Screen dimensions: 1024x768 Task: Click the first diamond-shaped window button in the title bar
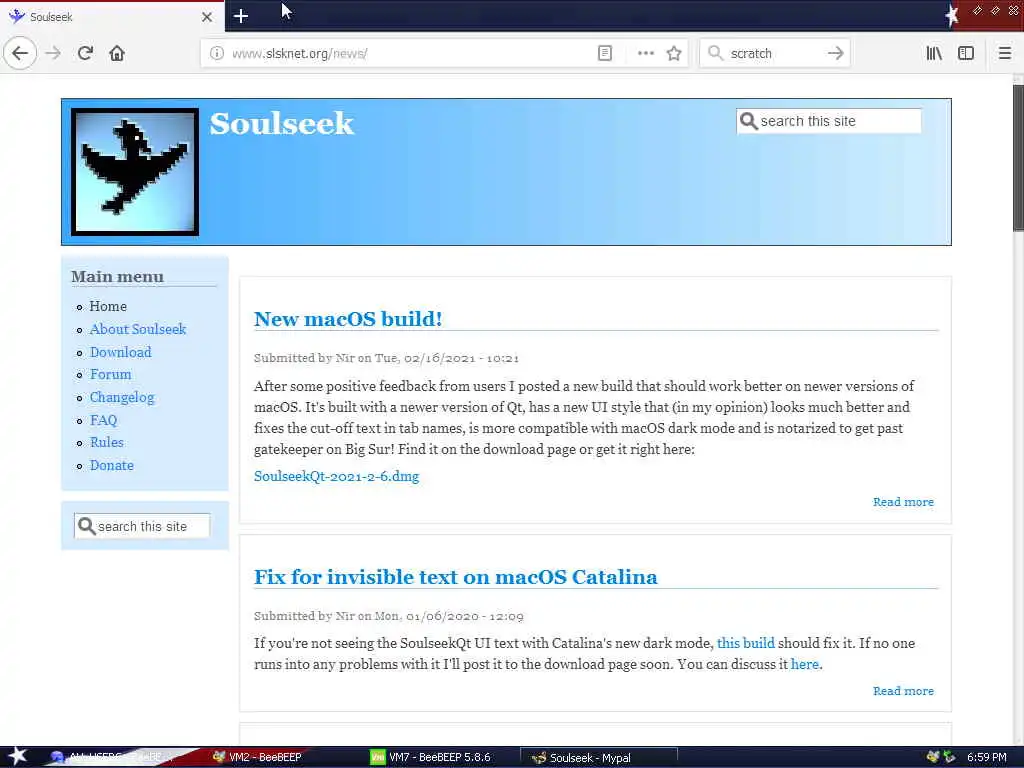pos(977,10)
